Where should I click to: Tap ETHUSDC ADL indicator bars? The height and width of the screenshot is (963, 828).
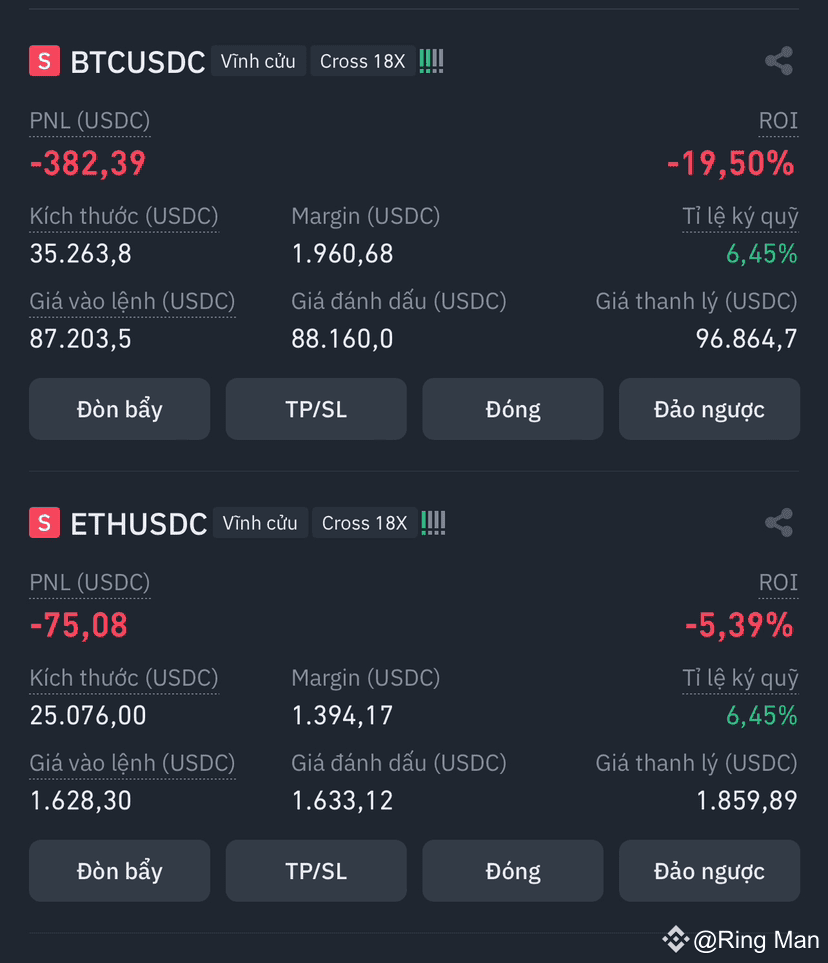point(433,523)
